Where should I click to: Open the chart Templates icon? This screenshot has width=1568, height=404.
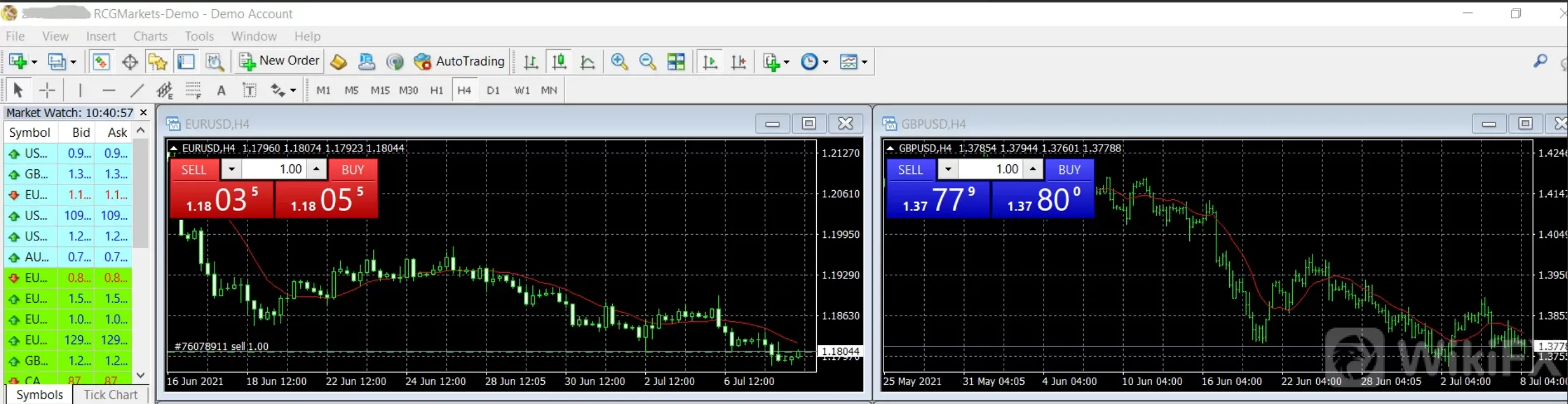(849, 61)
